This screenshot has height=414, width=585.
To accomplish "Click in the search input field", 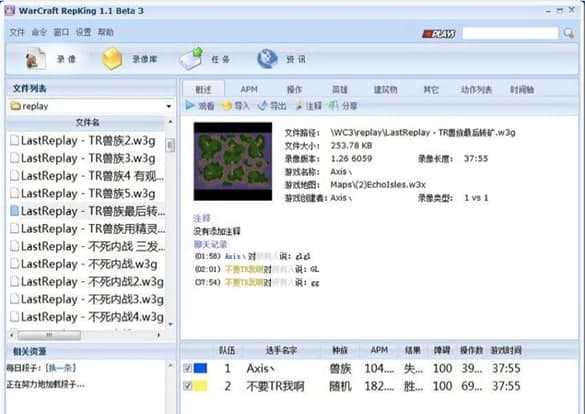I will [510, 33].
